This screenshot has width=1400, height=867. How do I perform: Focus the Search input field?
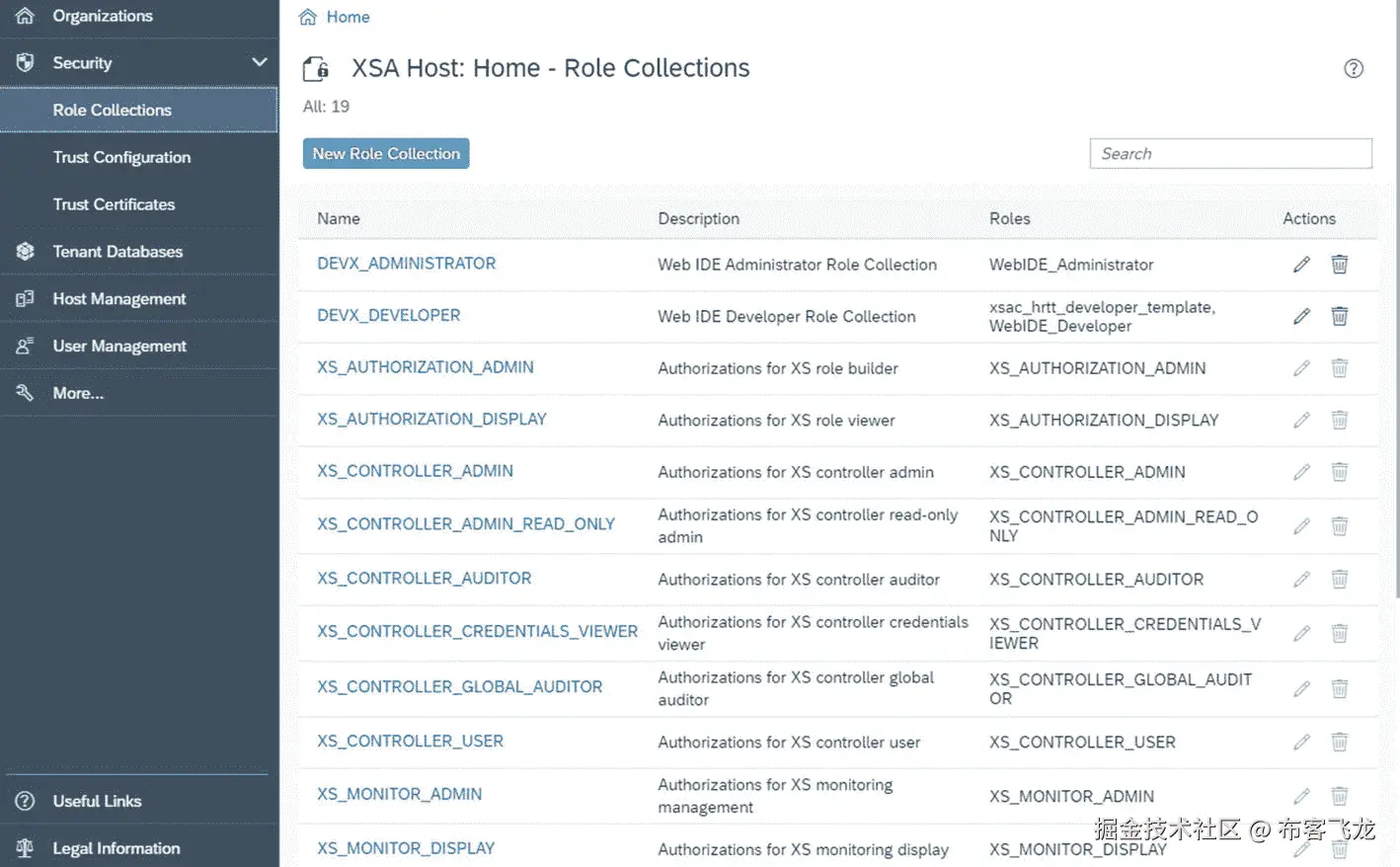point(1230,153)
